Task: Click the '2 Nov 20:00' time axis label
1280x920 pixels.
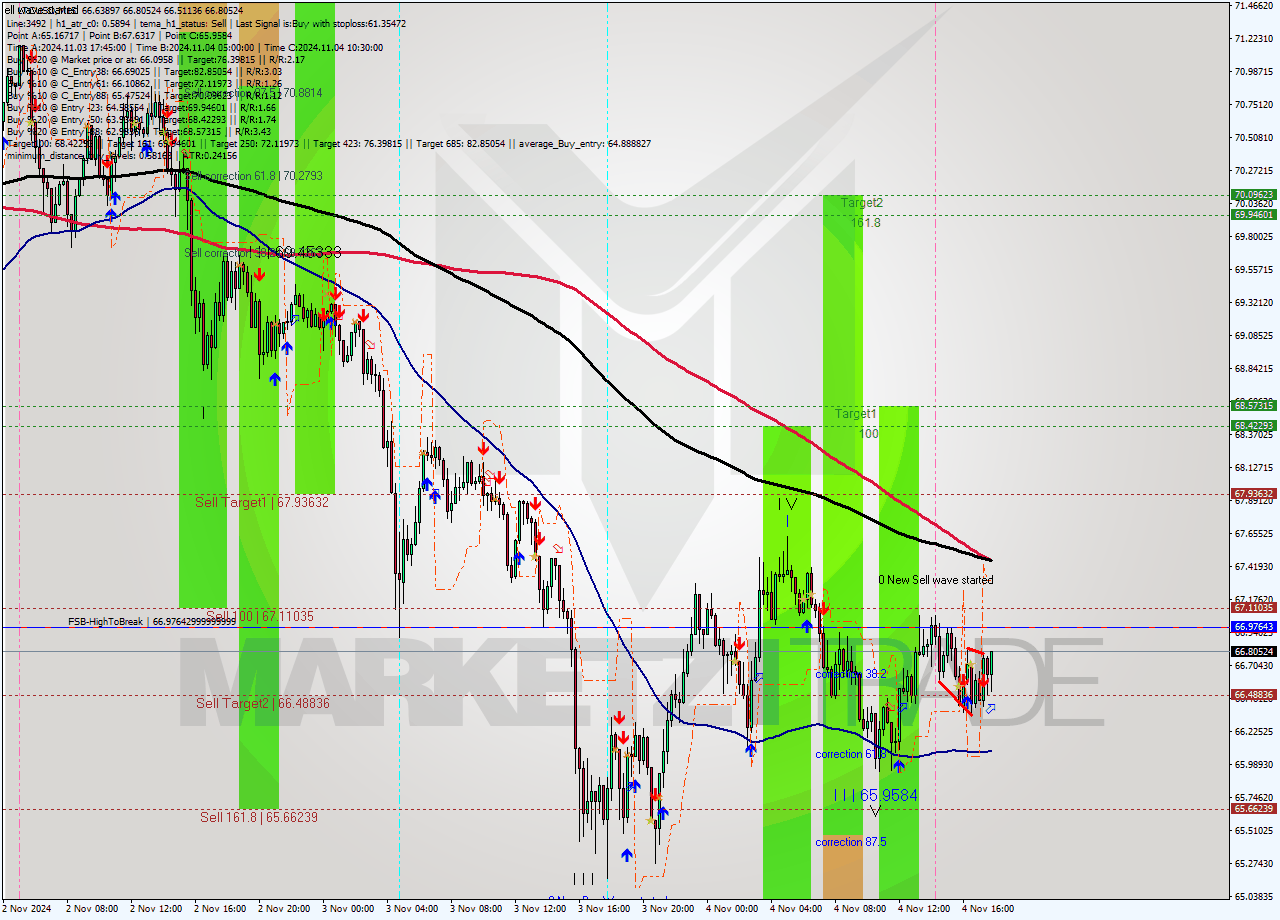Action: tap(284, 909)
